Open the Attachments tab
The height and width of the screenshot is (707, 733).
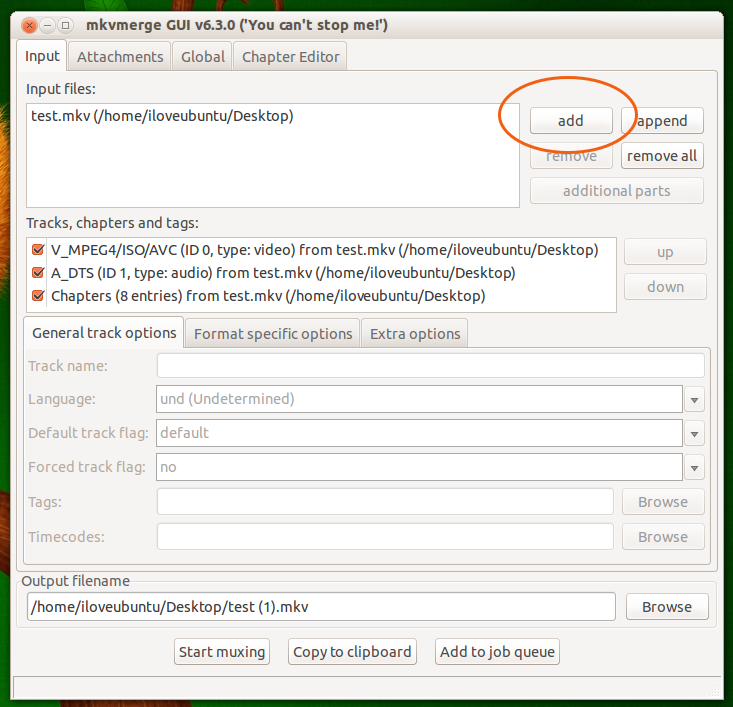pyautogui.click(x=120, y=57)
